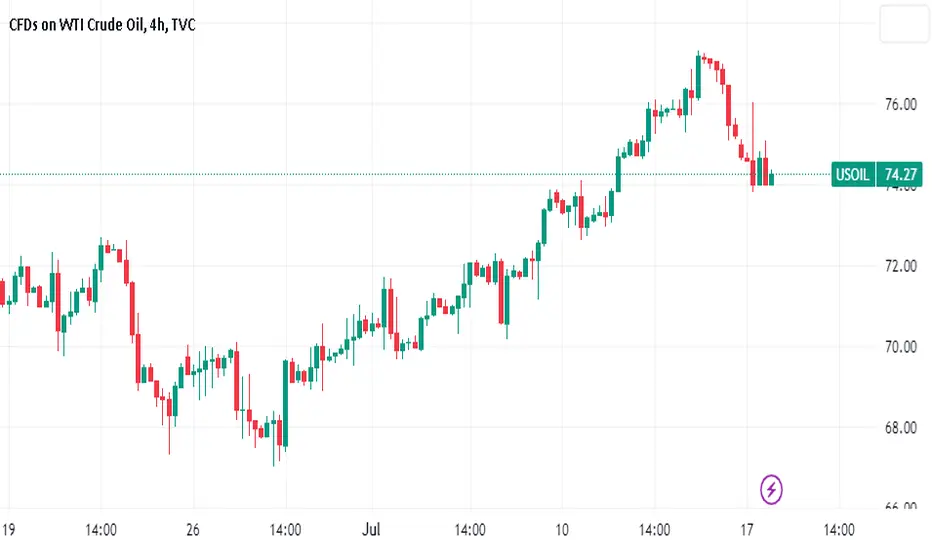Click the 17 date label on time axis
This screenshot has width=932, height=550.
747,529
